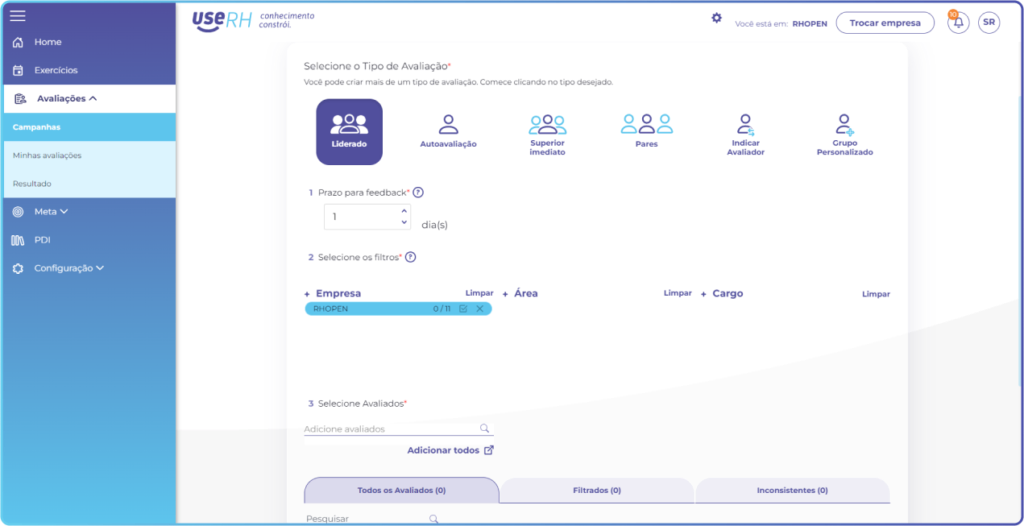Switch to the Filtrados tab
The height and width of the screenshot is (526, 1024).
(597, 490)
